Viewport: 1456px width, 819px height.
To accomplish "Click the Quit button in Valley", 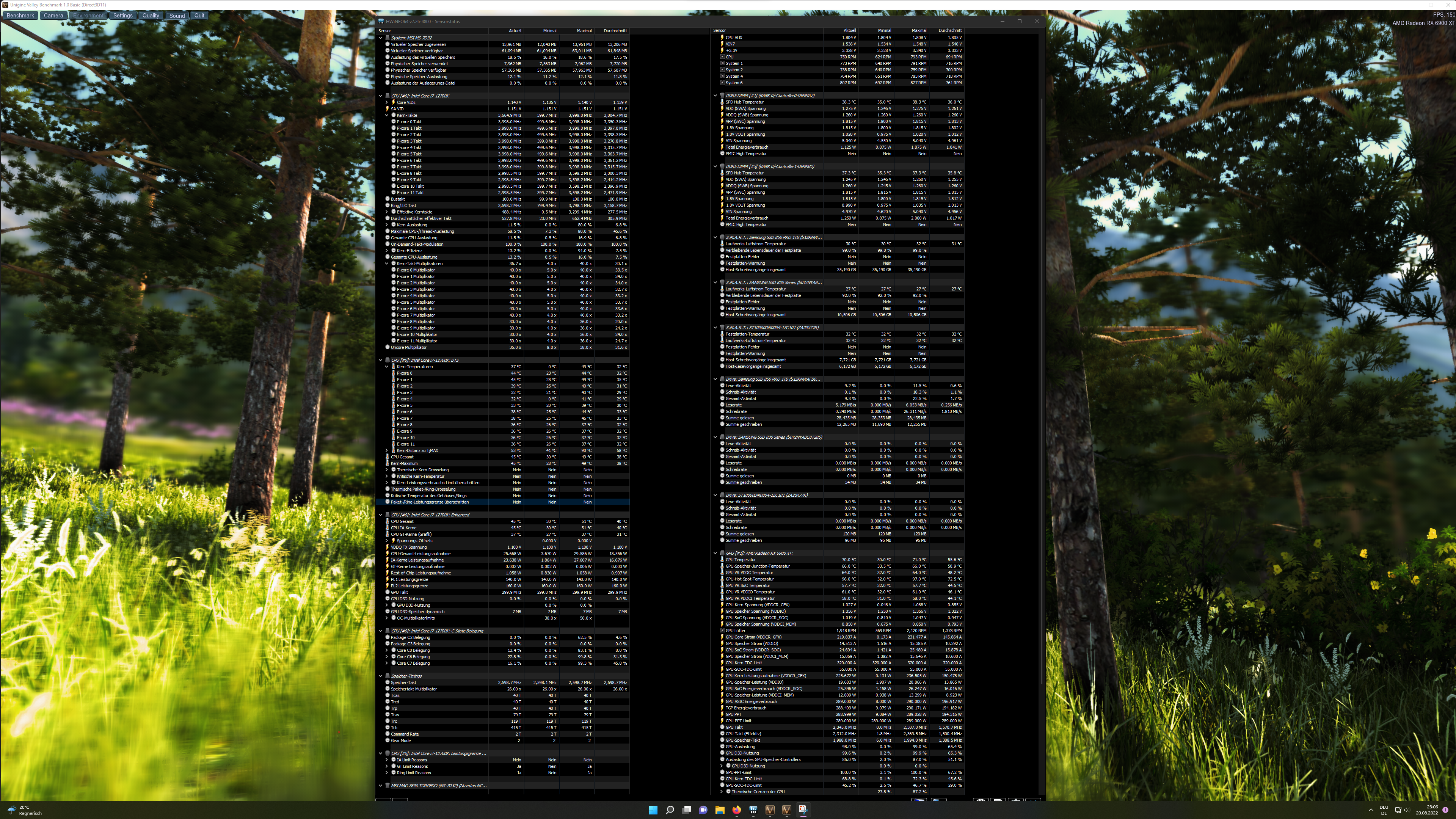I will click(x=199, y=15).
